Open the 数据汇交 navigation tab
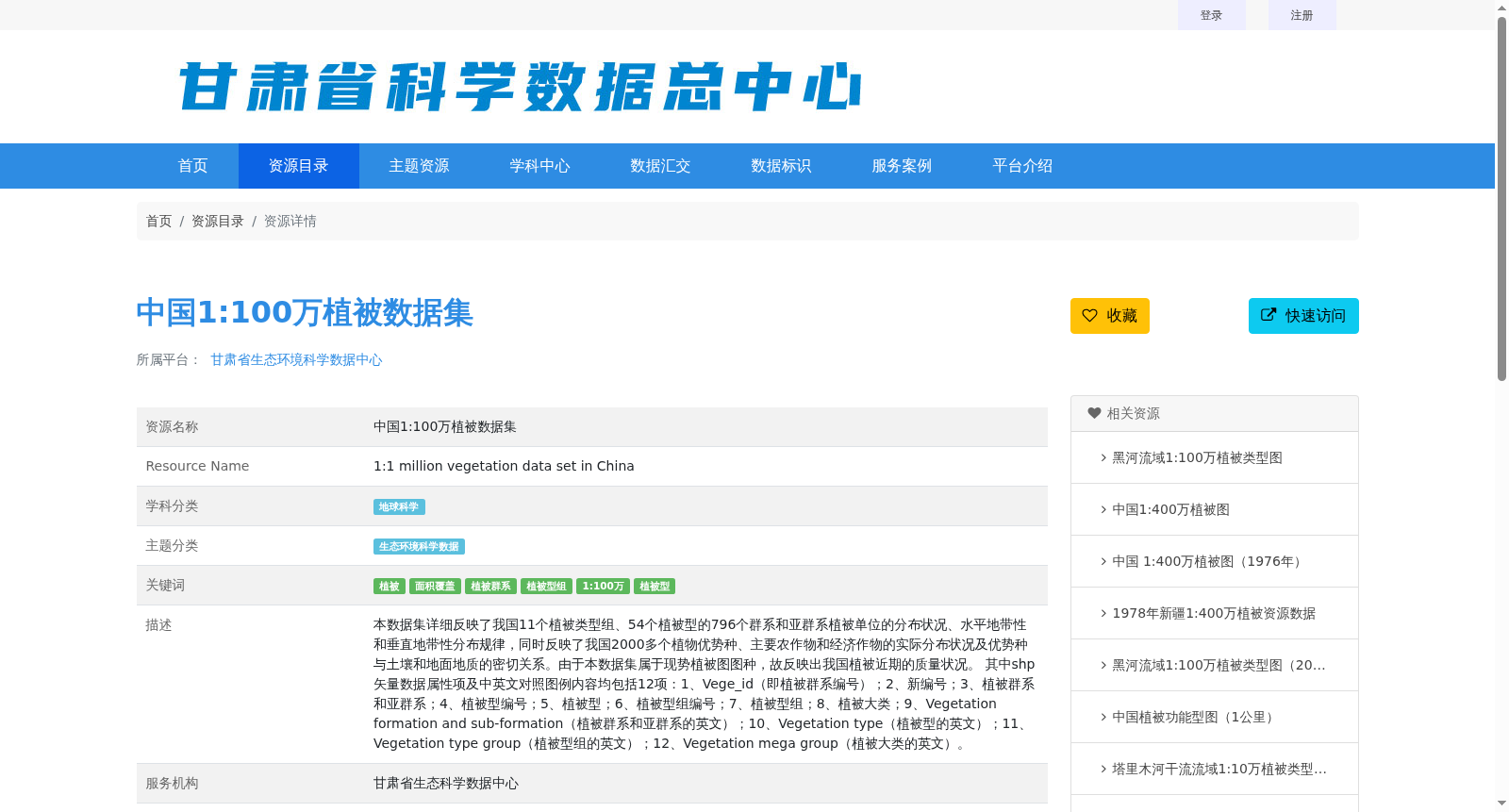 point(661,166)
